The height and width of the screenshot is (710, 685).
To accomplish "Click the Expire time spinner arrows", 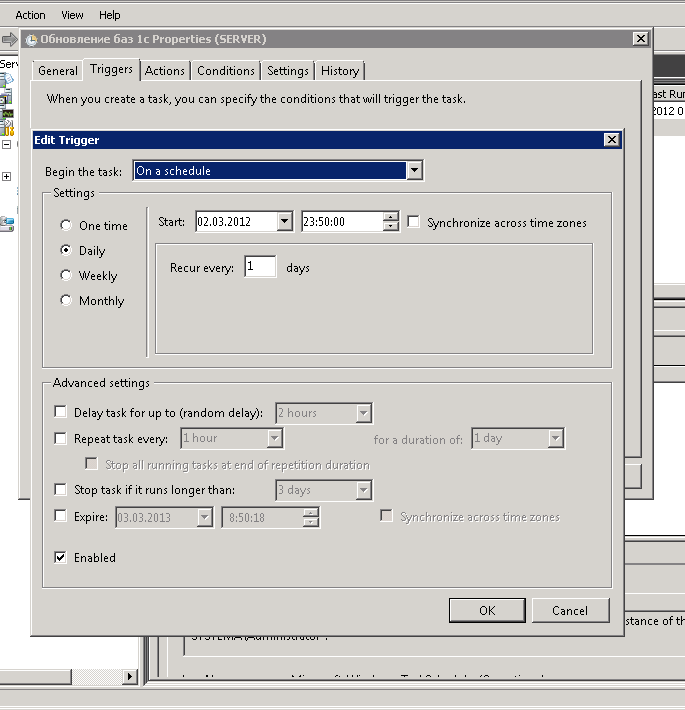I will click(311, 517).
